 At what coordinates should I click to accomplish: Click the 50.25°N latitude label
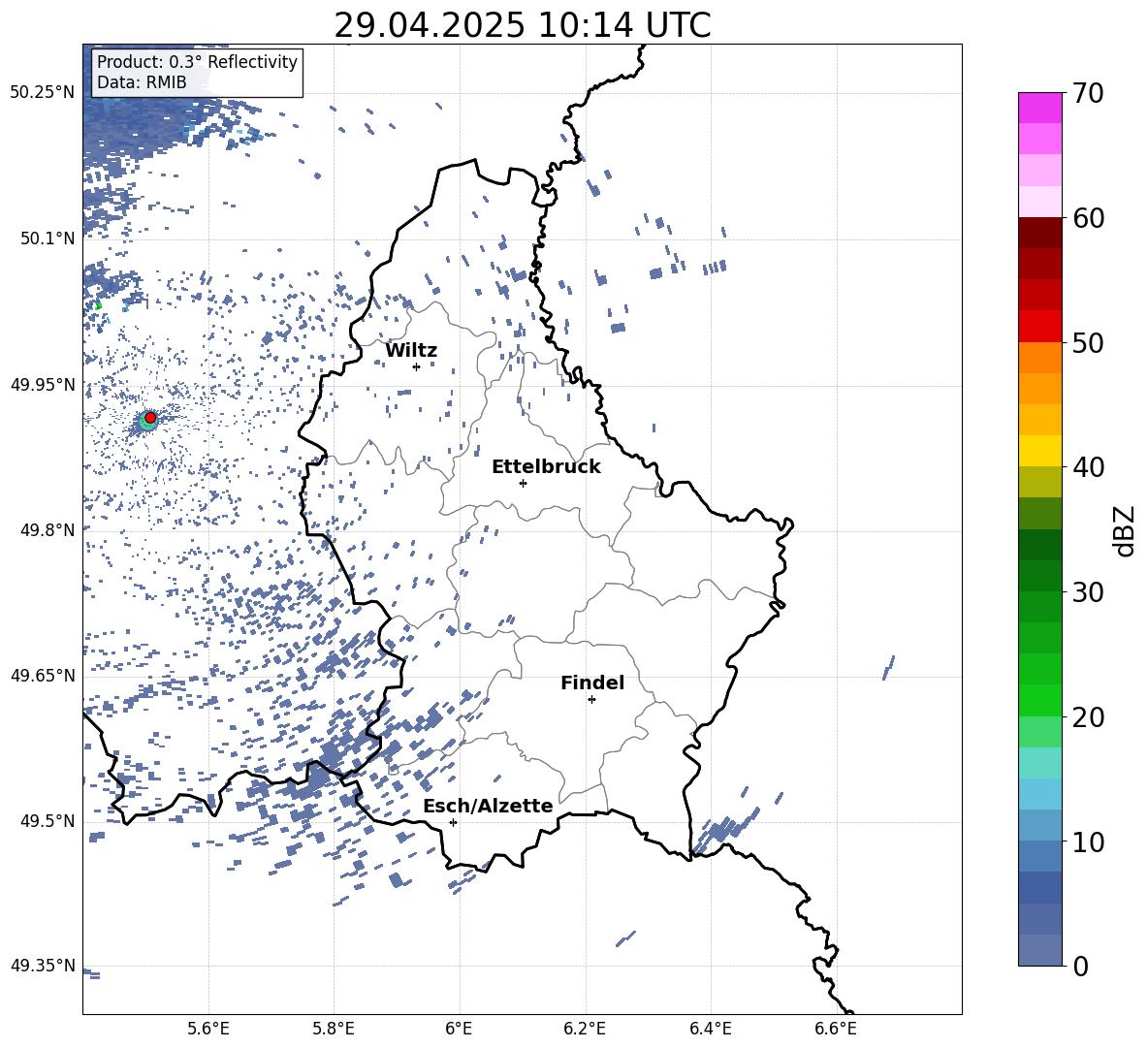click(43, 92)
